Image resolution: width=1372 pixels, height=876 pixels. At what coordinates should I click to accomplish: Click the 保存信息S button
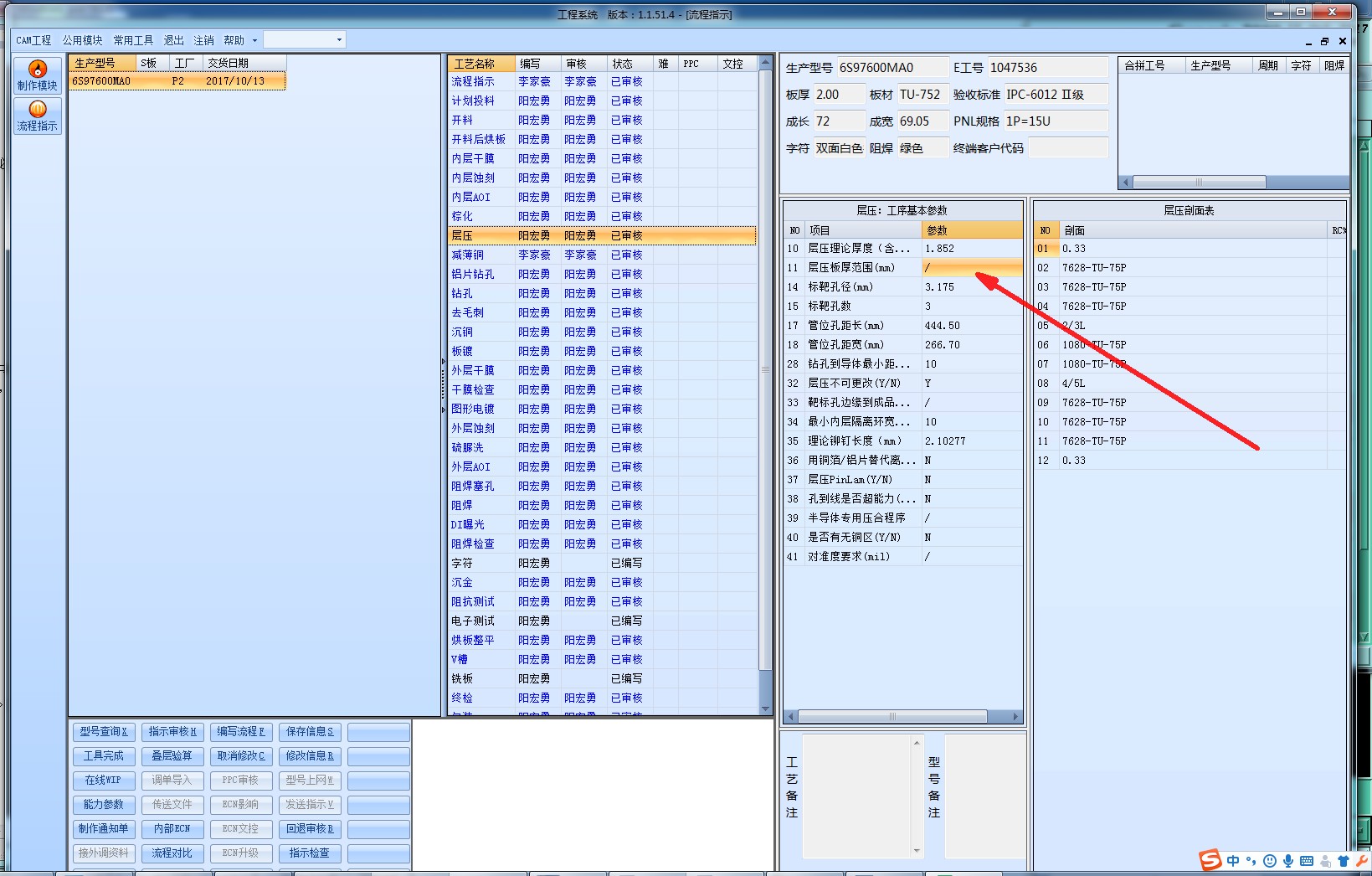(310, 732)
